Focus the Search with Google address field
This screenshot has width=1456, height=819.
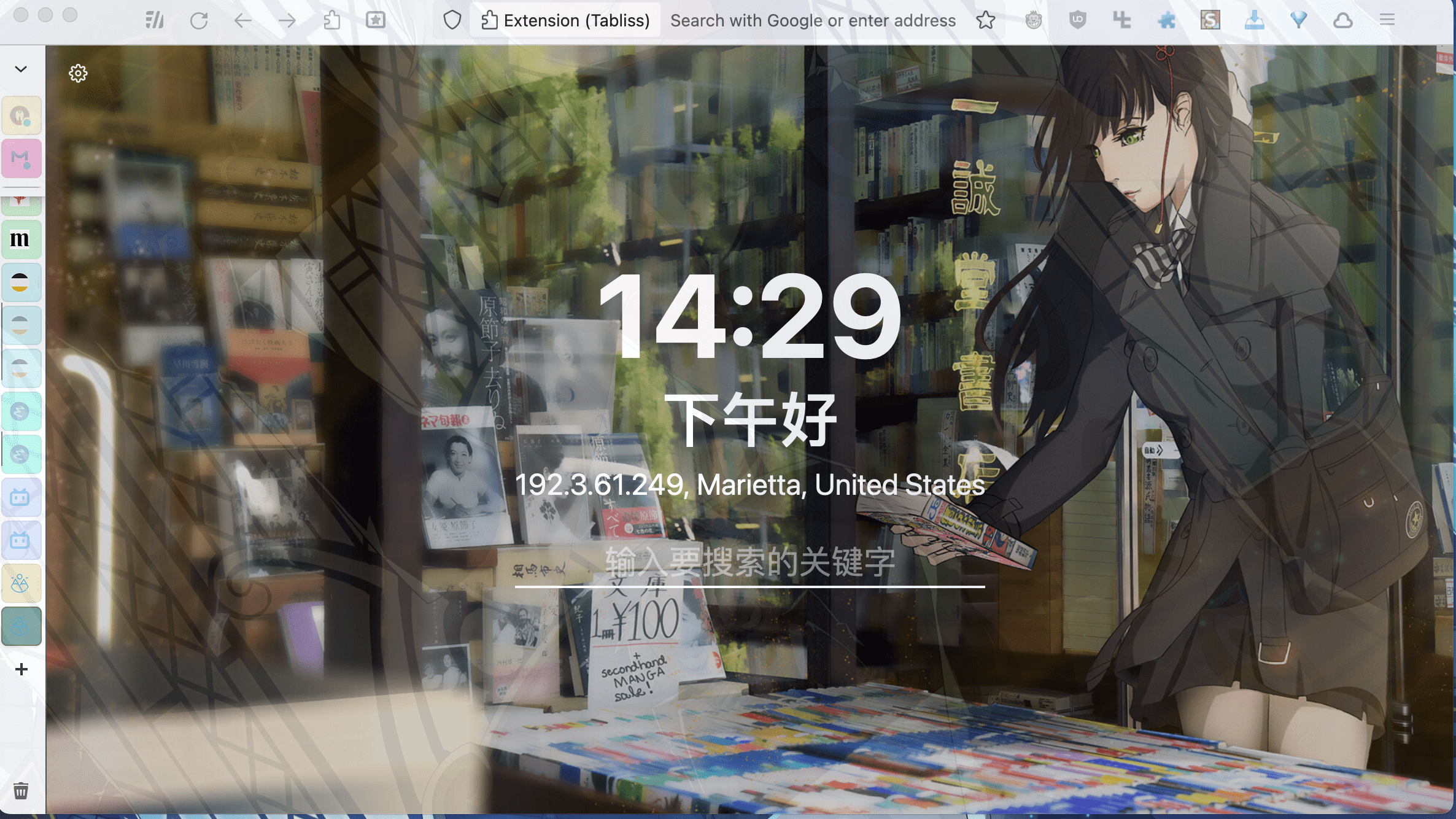click(x=813, y=20)
